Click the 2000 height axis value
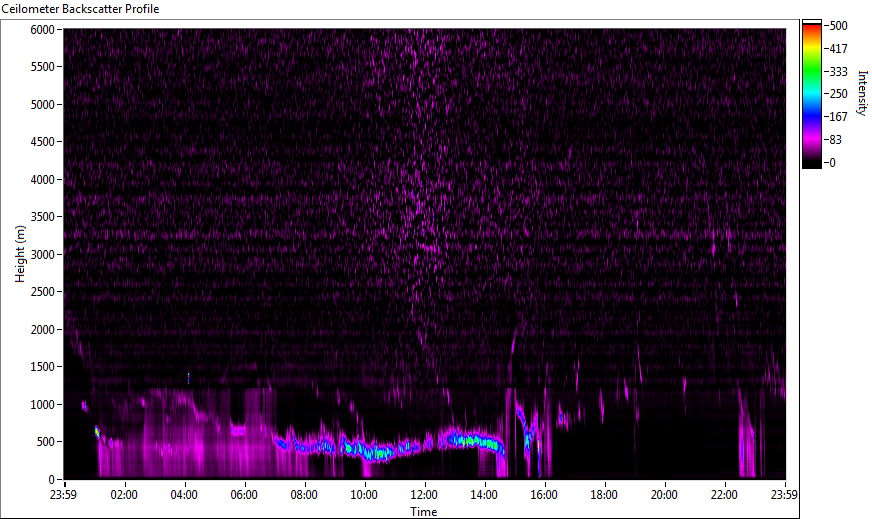 42,330
